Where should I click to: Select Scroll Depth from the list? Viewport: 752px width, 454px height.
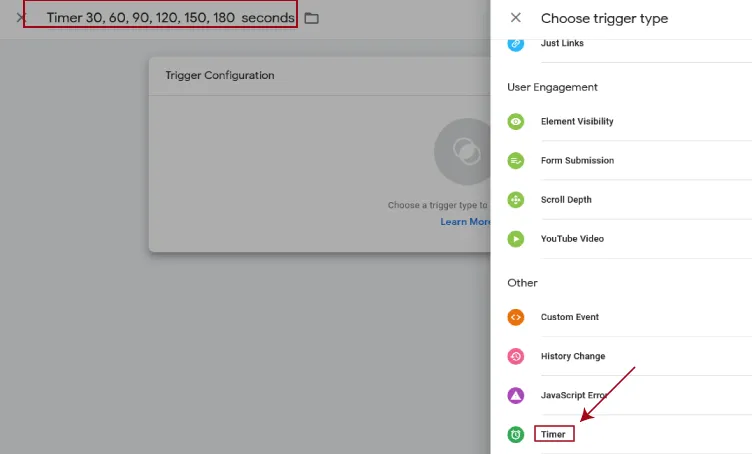(x=566, y=200)
